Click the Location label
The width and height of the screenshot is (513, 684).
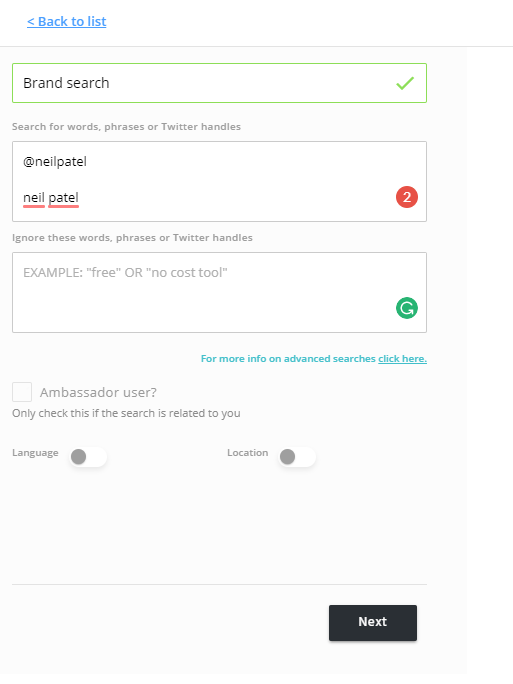pyautogui.click(x=247, y=453)
